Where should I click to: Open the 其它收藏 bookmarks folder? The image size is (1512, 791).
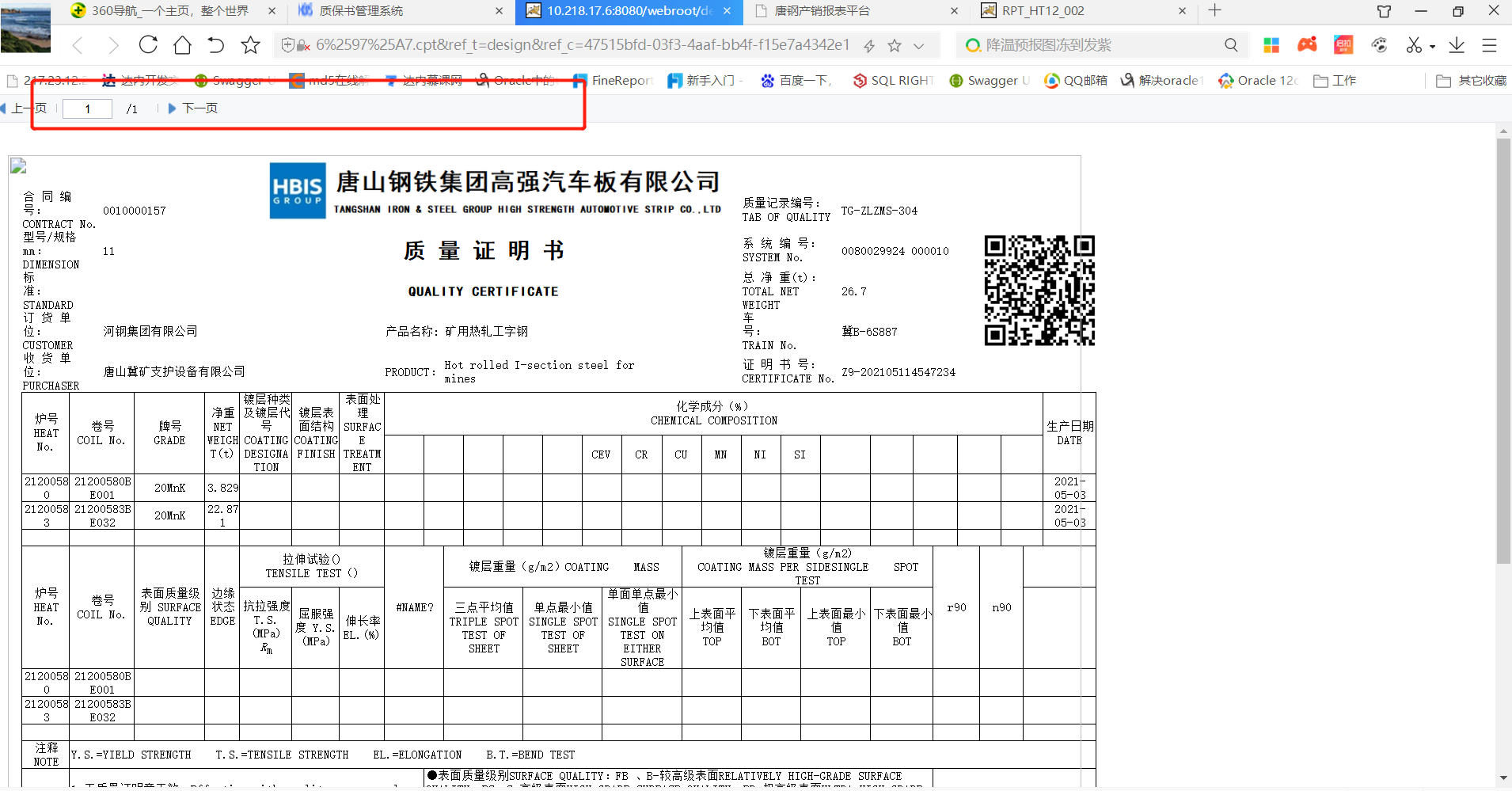1472,81
